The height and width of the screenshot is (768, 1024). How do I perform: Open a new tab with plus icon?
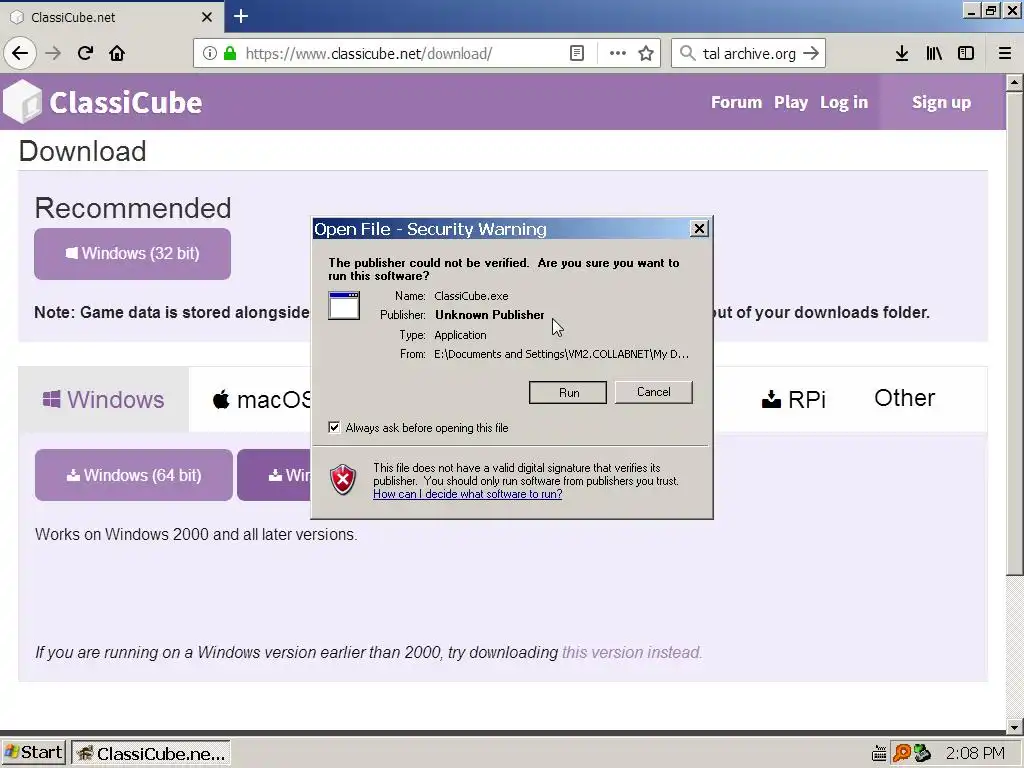coord(241,16)
